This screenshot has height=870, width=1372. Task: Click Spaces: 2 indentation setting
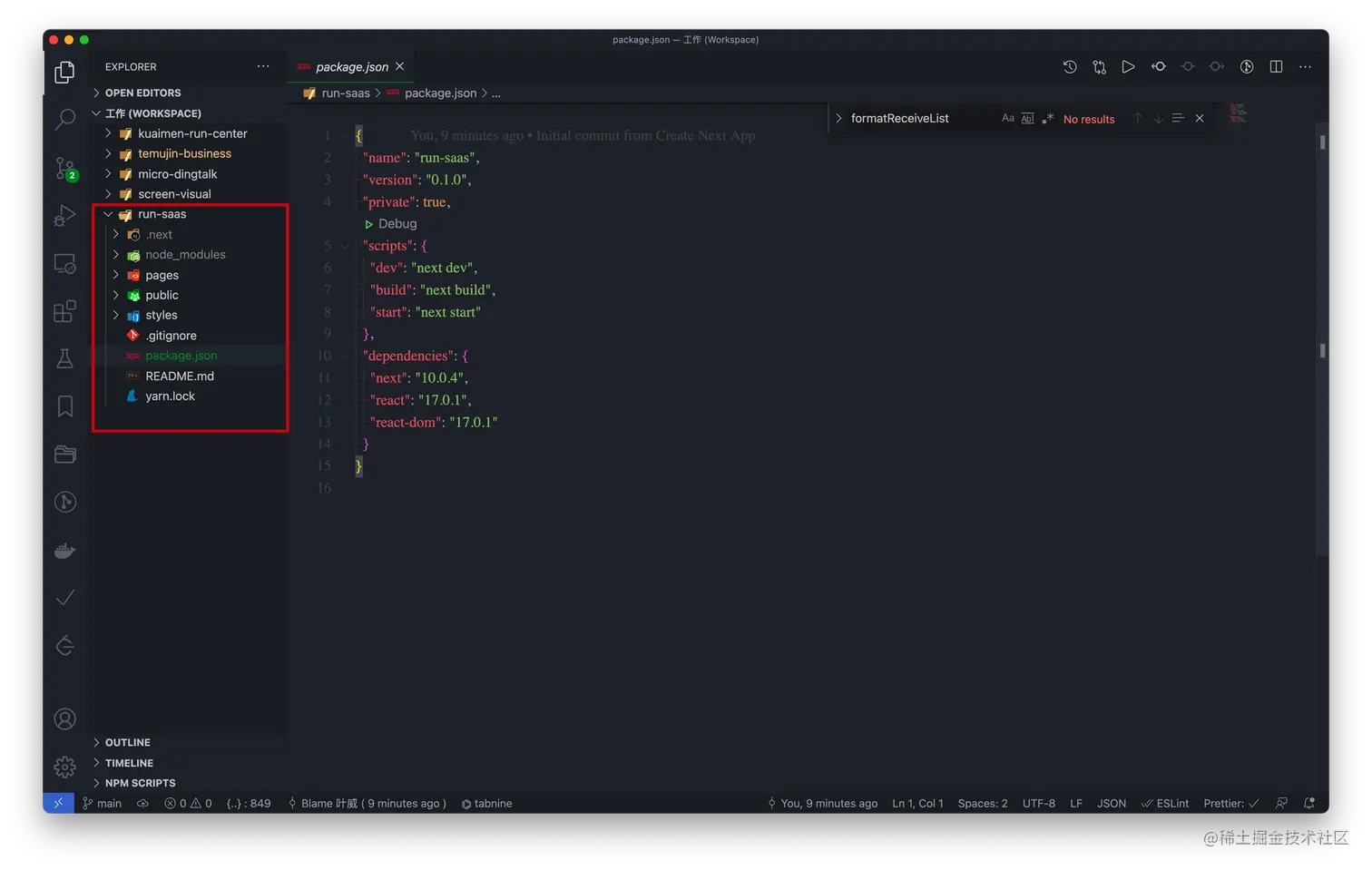[x=983, y=803]
